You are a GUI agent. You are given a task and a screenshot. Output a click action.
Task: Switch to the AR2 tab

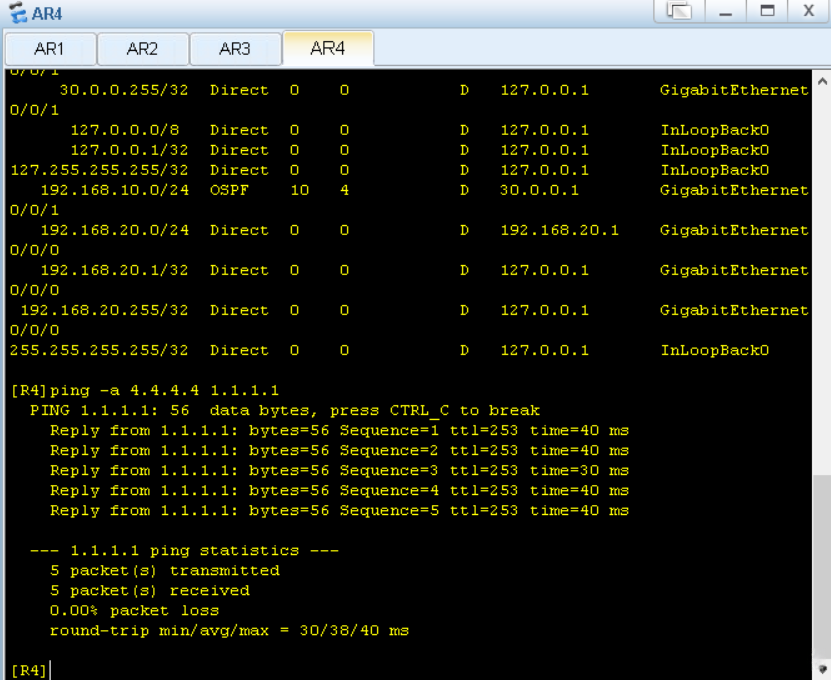143,49
